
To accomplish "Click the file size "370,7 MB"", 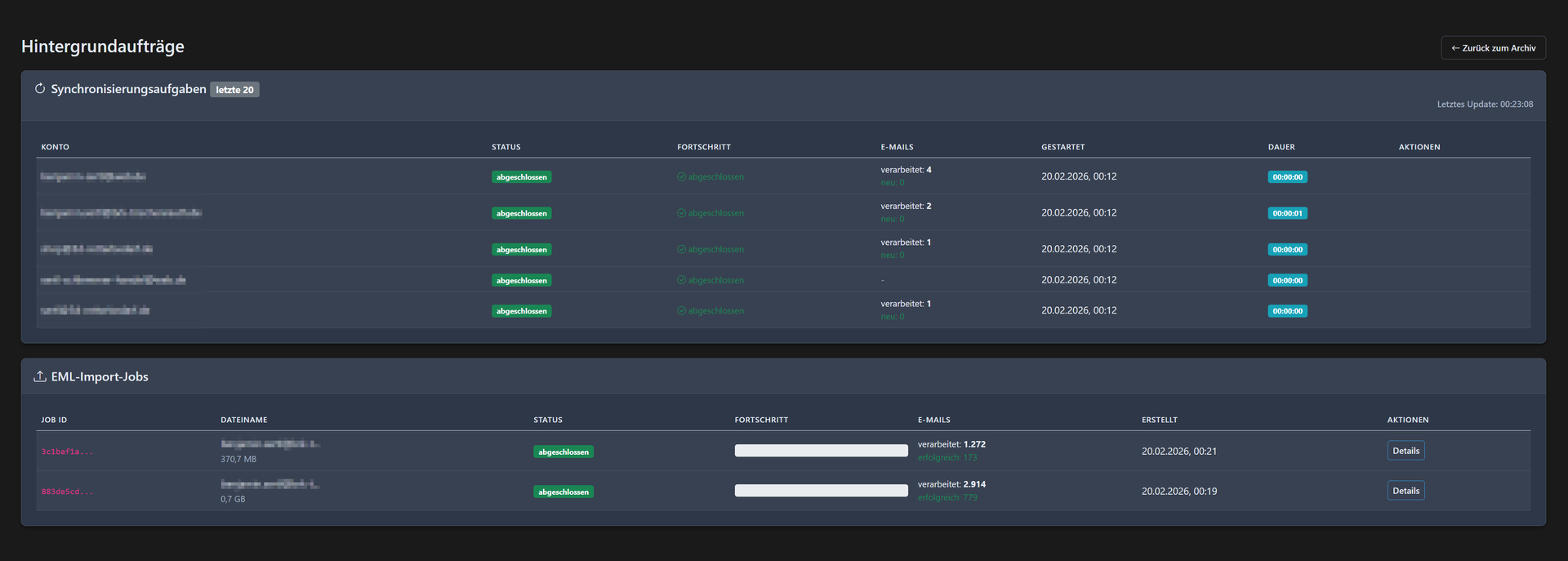I will [238, 459].
